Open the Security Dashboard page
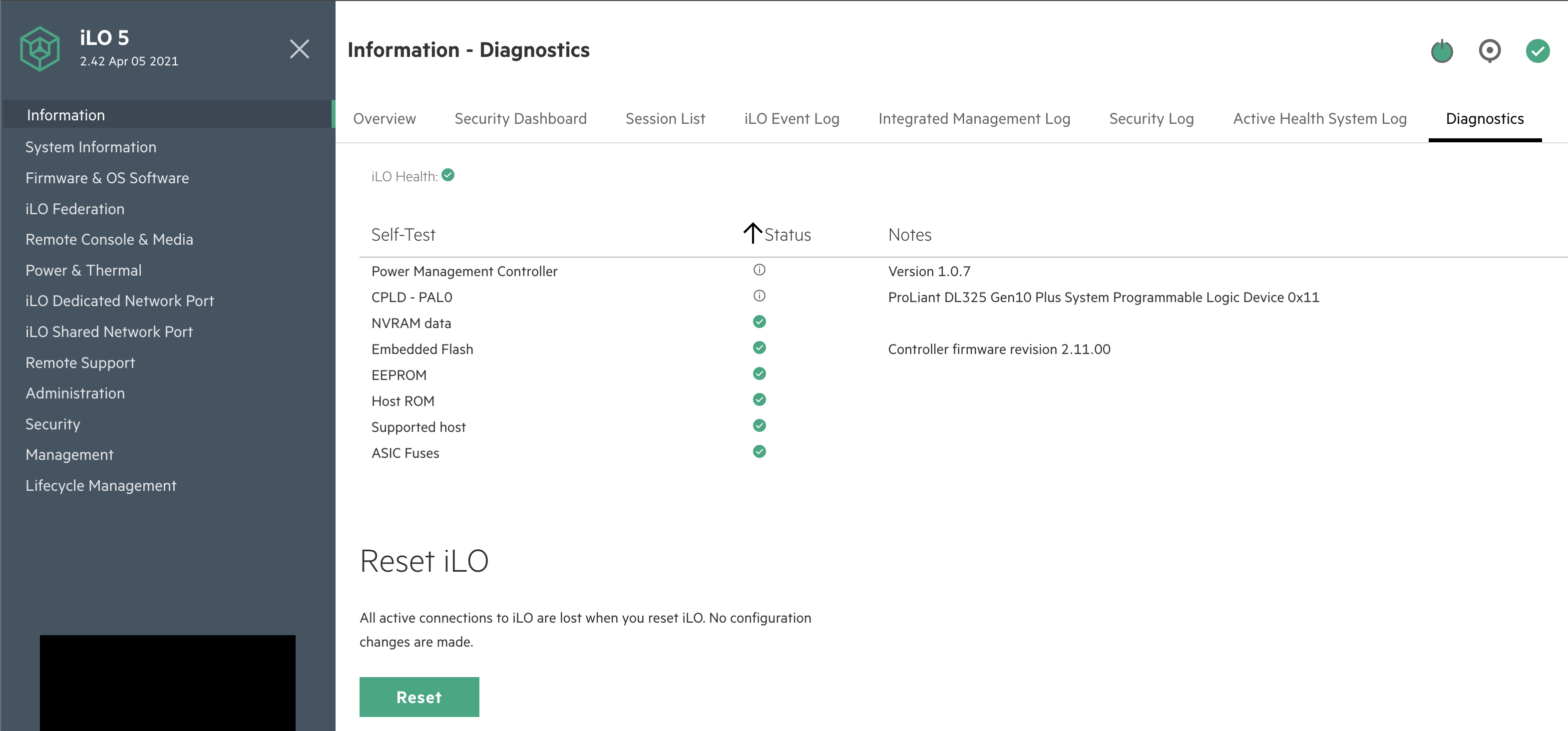This screenshot has height=731, width=1568. 520,118
